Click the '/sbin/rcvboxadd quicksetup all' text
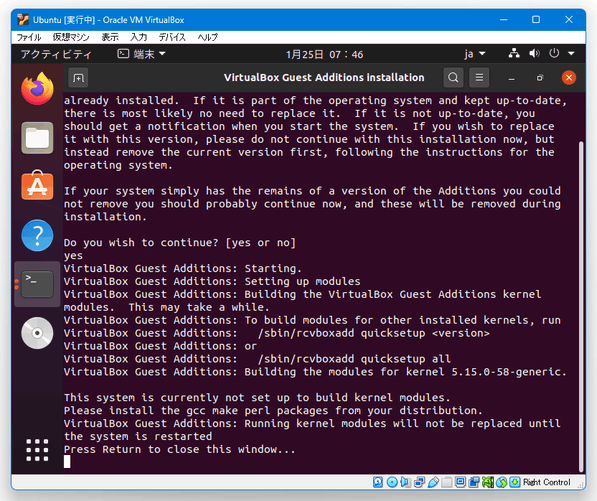Screen dimensions: 597x501 [x=354, y=359]
